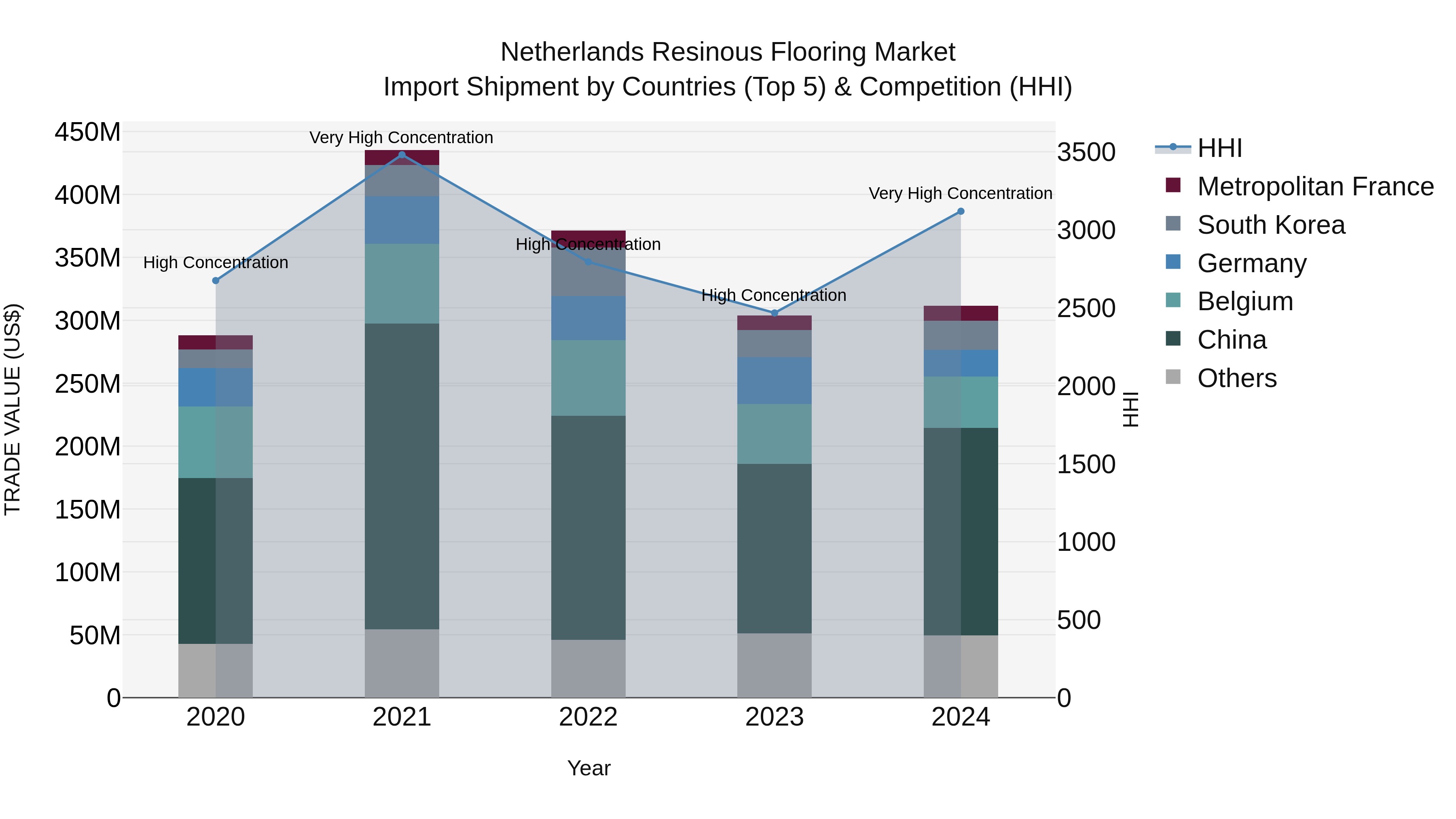
Task: Click the Others legend color swatch
Action: [1173, 377]
